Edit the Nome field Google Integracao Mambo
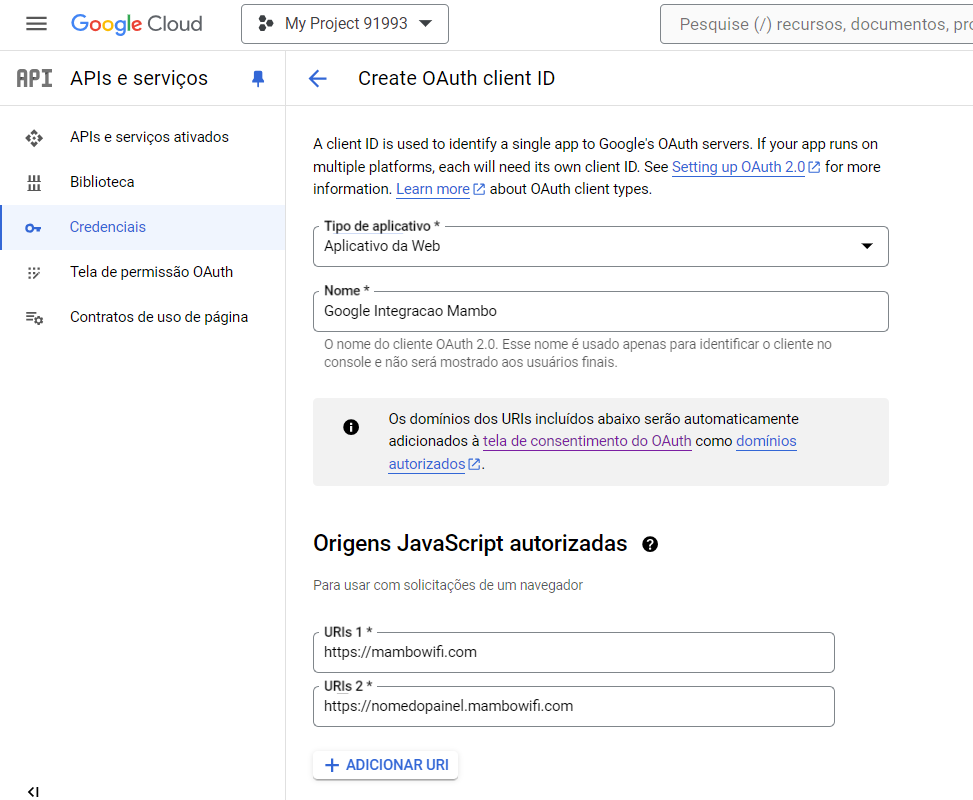The width and height of the screenshot is (973, 800). pyautogui.click(x=601, y=311)
